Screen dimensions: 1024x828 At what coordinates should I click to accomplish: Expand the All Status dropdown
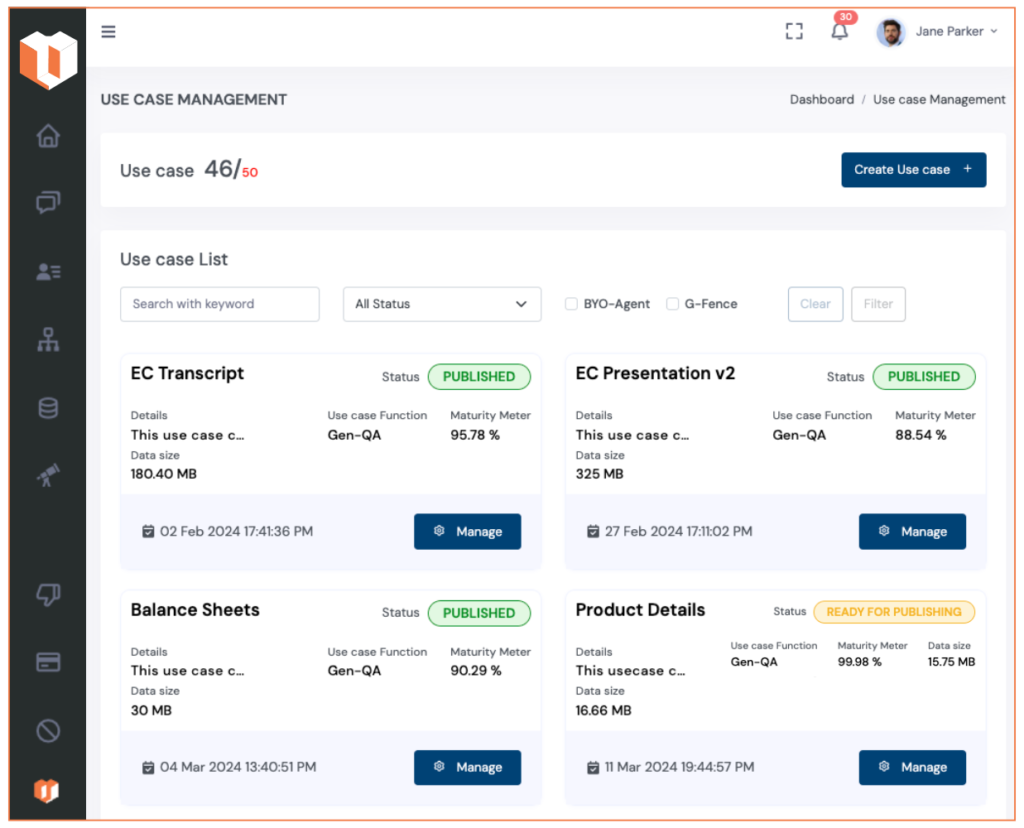[x=441, y=304]
